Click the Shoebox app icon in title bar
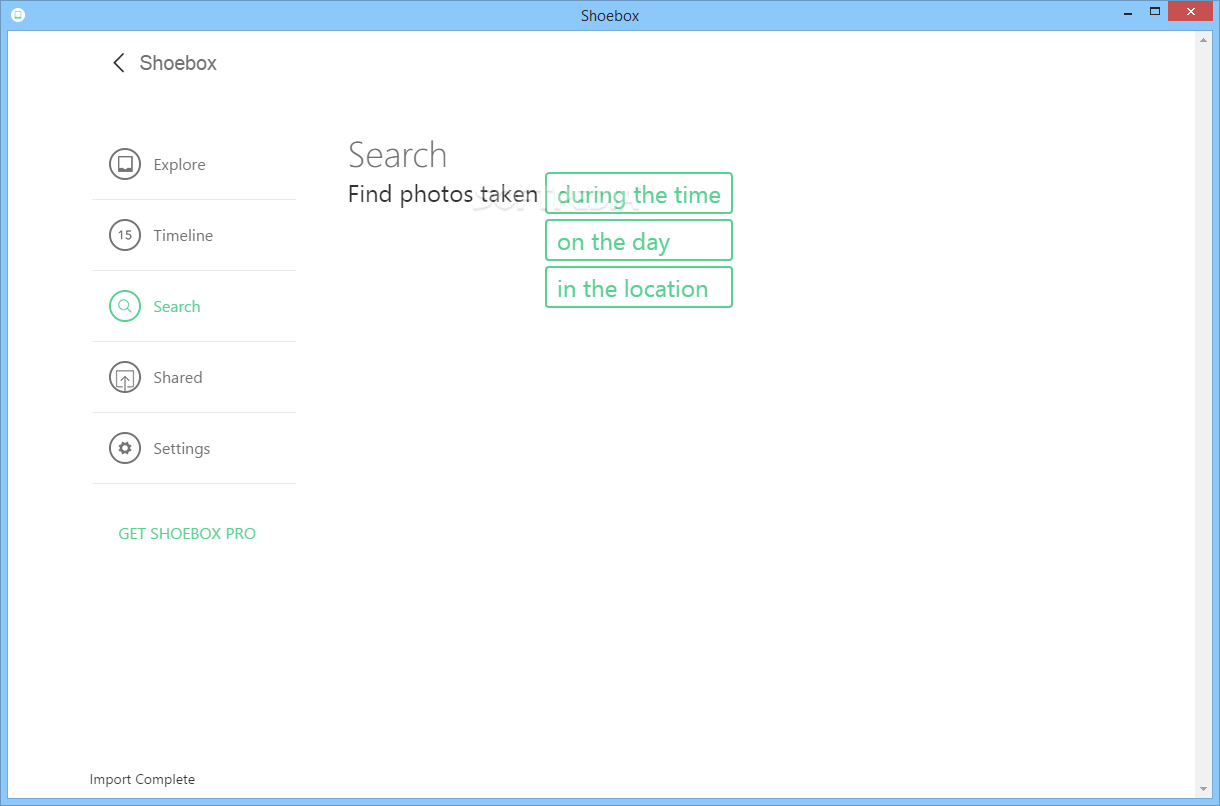This screenshot has width=1220, height=806. pyautogui.click(x=17, y=15)
